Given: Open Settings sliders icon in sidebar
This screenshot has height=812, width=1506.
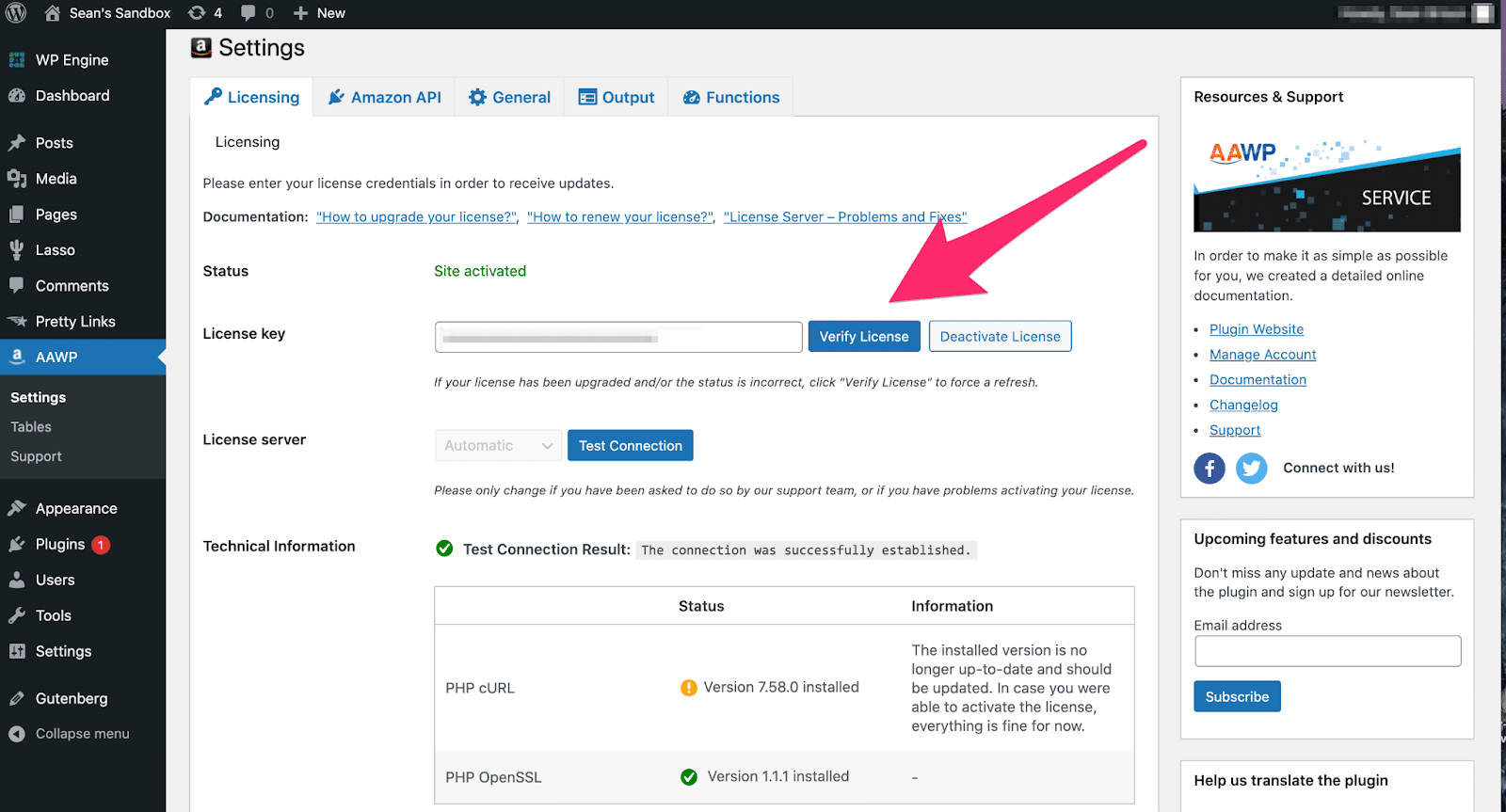Looking at the screenshot, I should [x=17, y=652].
